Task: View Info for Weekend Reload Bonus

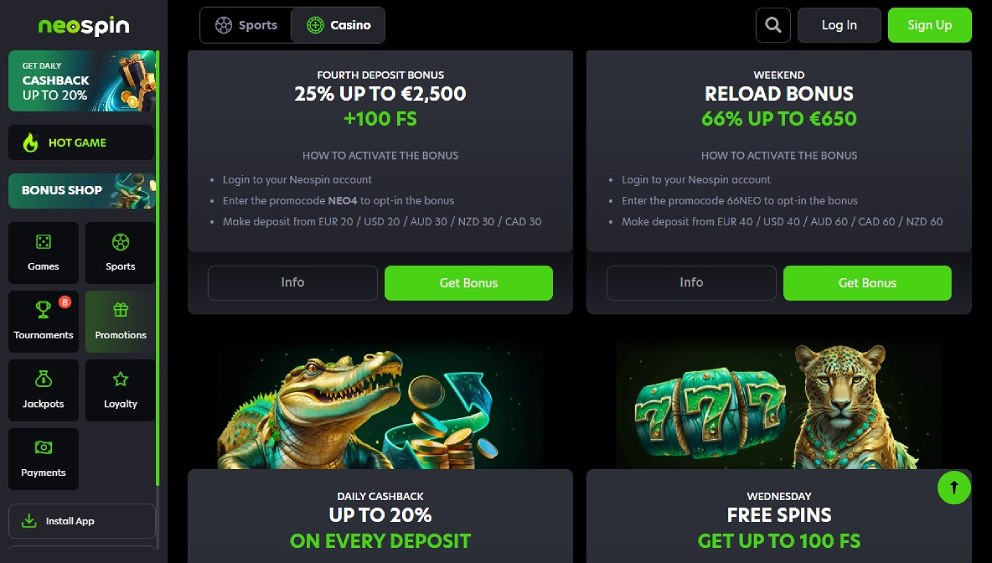Action: pyautogui.click(x=691, y=283)
